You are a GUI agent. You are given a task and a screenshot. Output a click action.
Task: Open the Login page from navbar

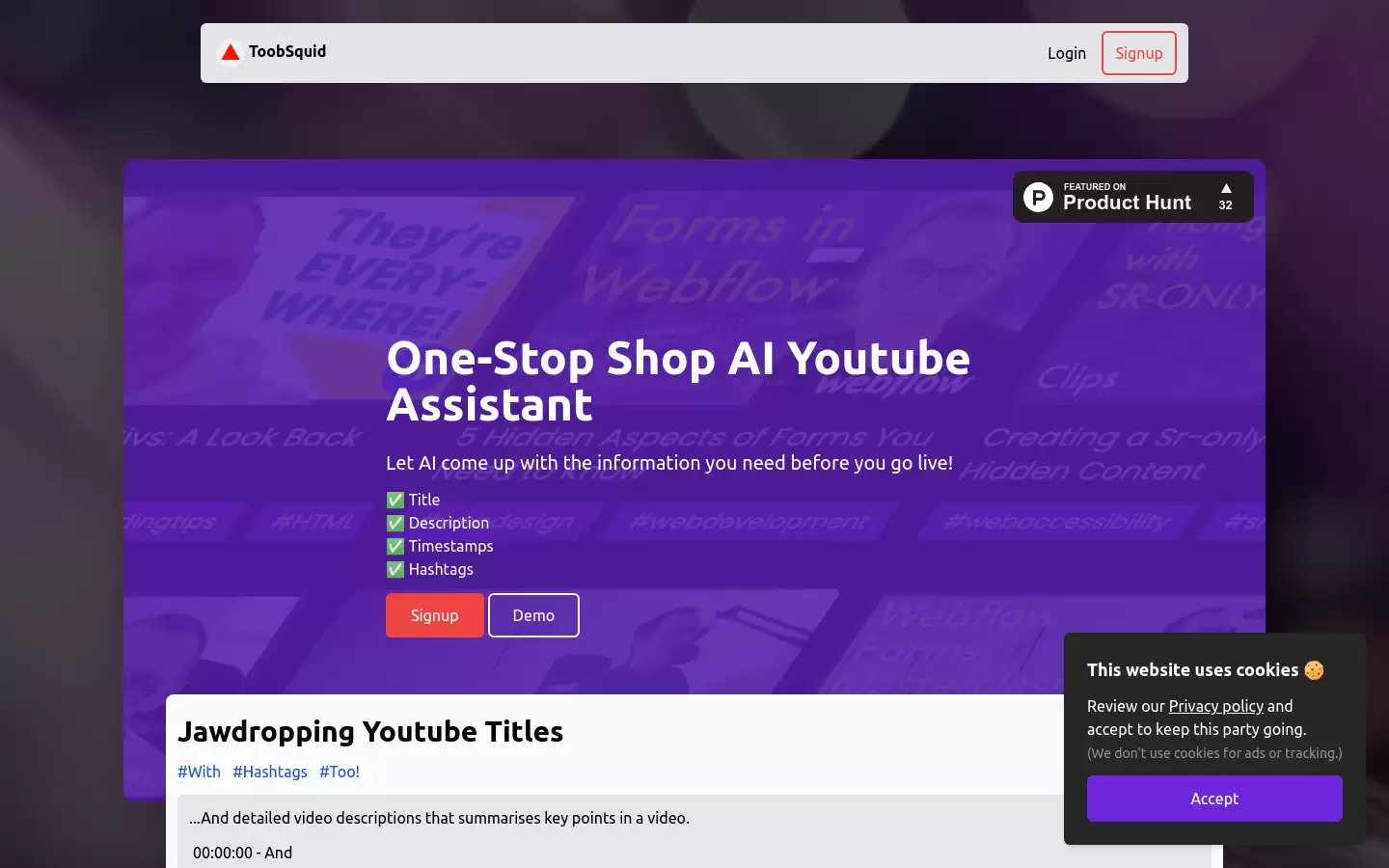(x=1067, y=53)
